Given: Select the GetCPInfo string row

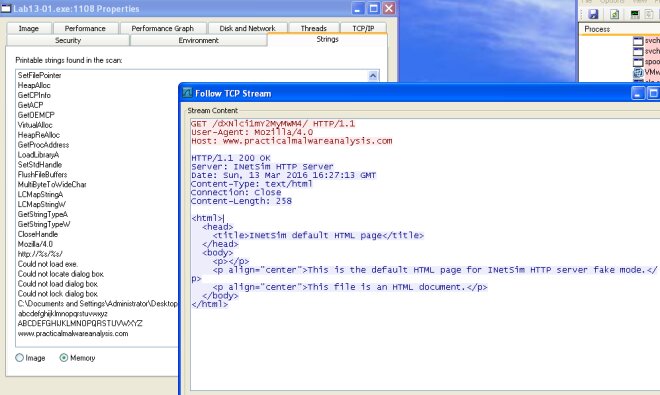Looking at the screenshot, I should click(x=34, y=95).
